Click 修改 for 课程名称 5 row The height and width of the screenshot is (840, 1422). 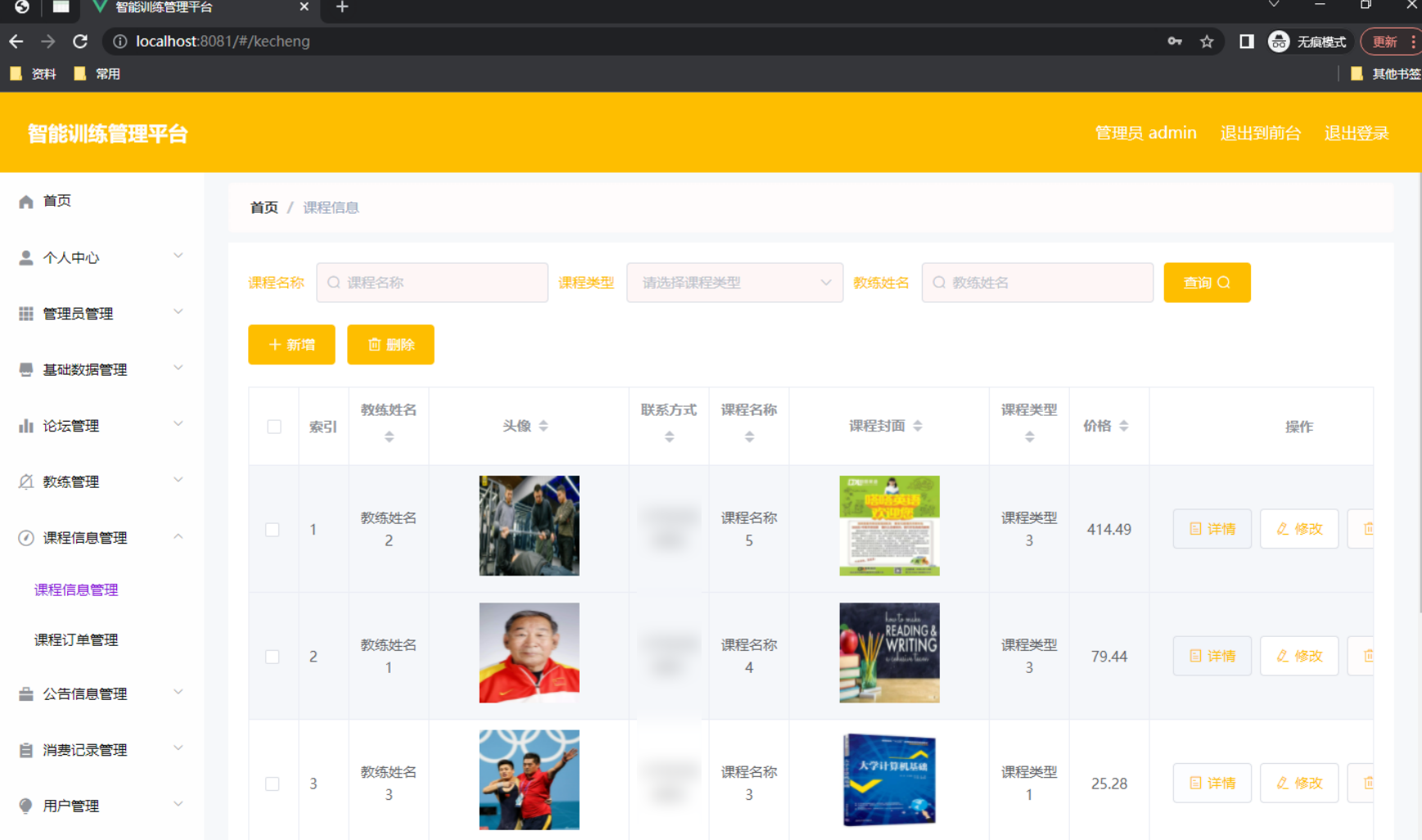point(1299,529)
